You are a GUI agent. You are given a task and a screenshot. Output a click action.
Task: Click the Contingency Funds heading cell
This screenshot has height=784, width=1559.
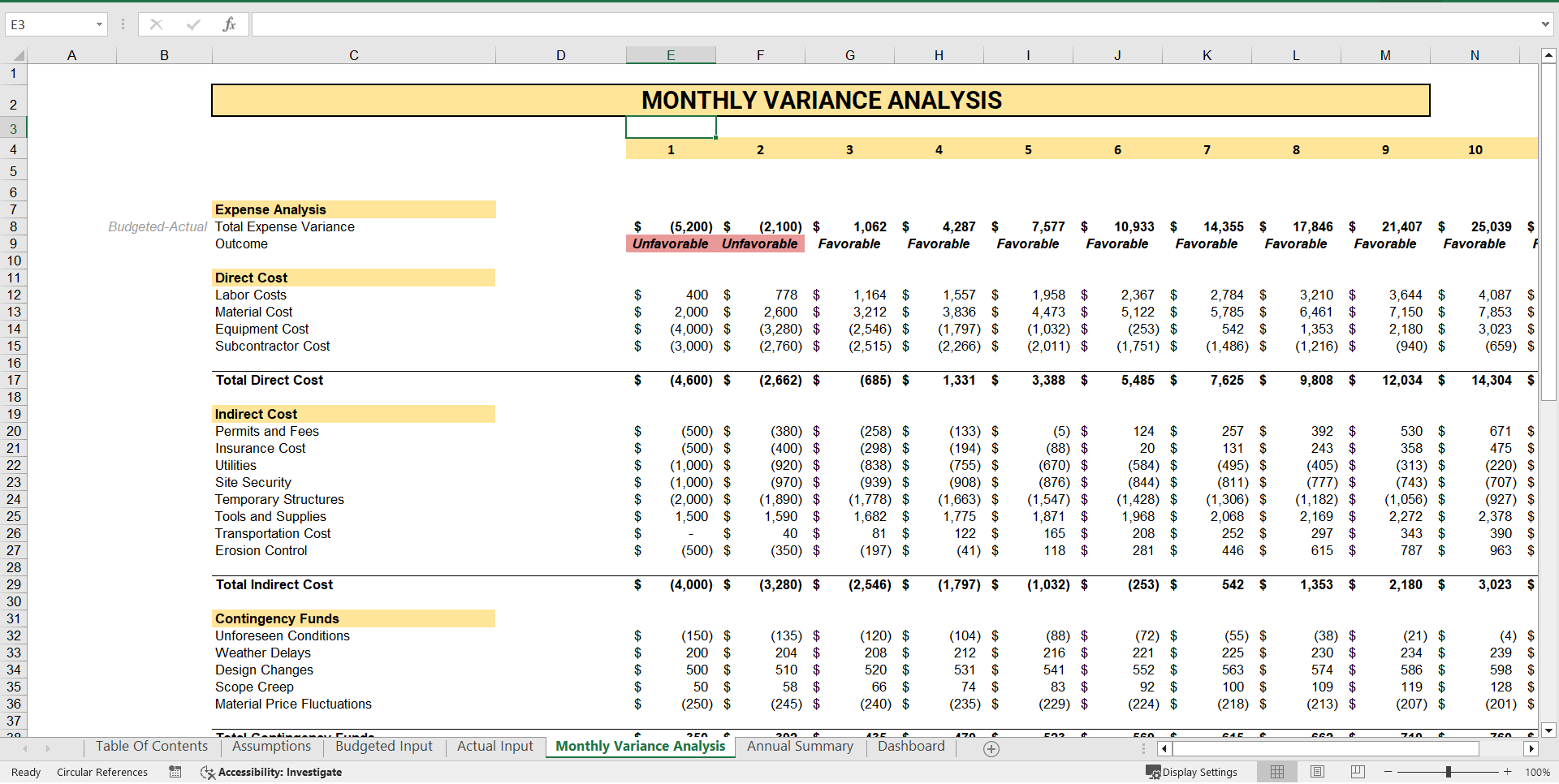[x=354, y=618]
